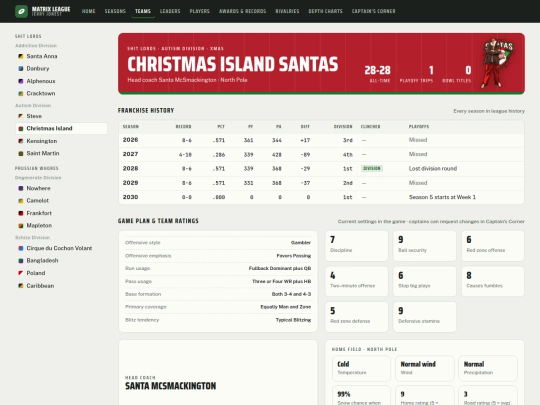The width and height of the screenshot is (540, 405).
Task: Select the Teams tab
Action: click(143, 11)
